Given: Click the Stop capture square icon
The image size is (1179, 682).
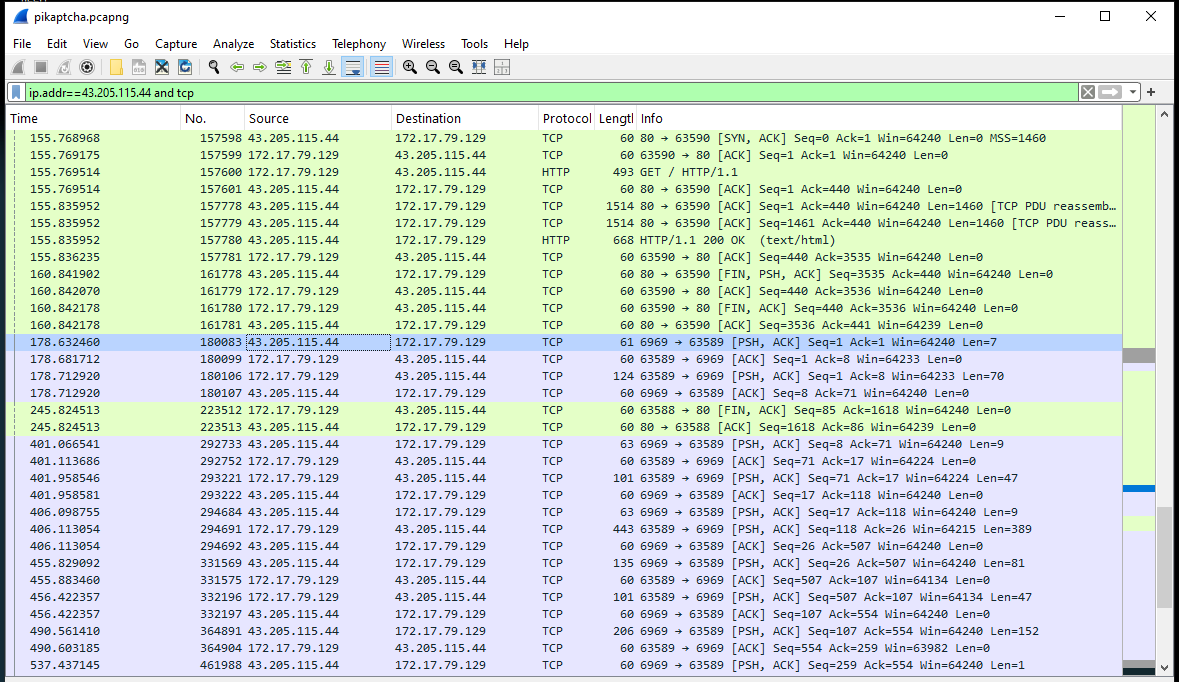Looking at the screenshot, I should (x=41, y=68).
